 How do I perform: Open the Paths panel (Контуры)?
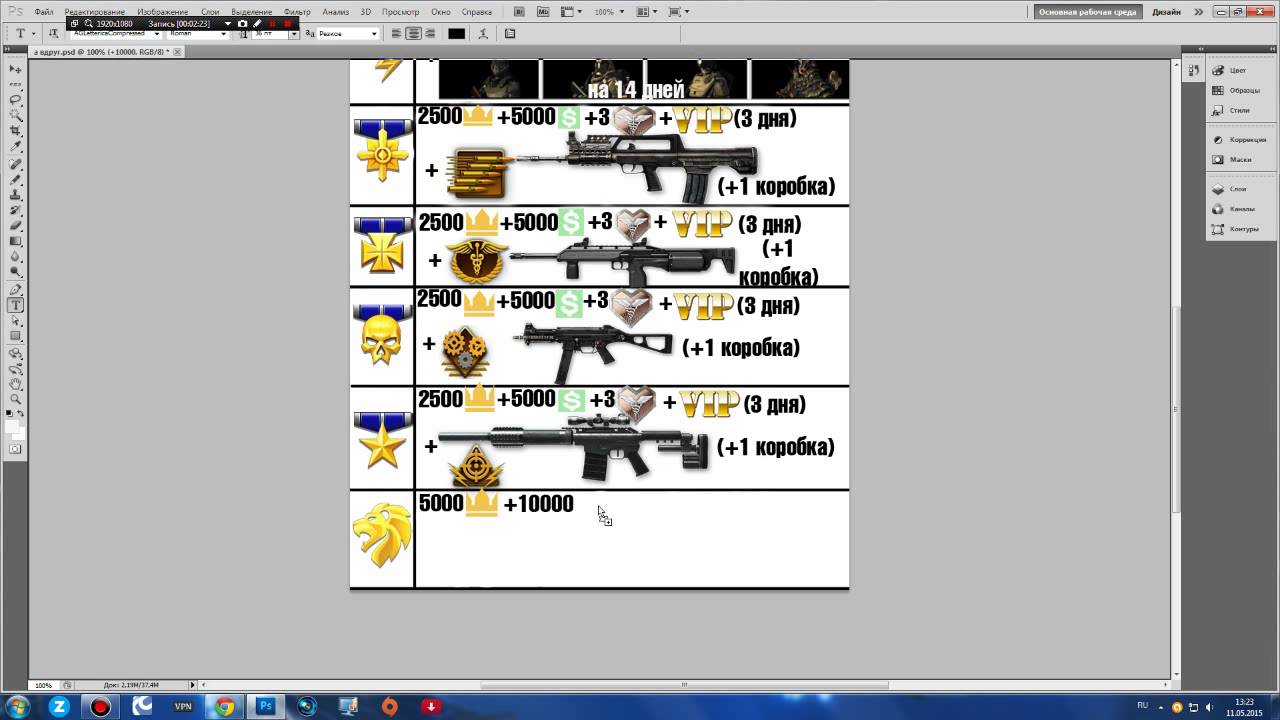point(1240,229)
